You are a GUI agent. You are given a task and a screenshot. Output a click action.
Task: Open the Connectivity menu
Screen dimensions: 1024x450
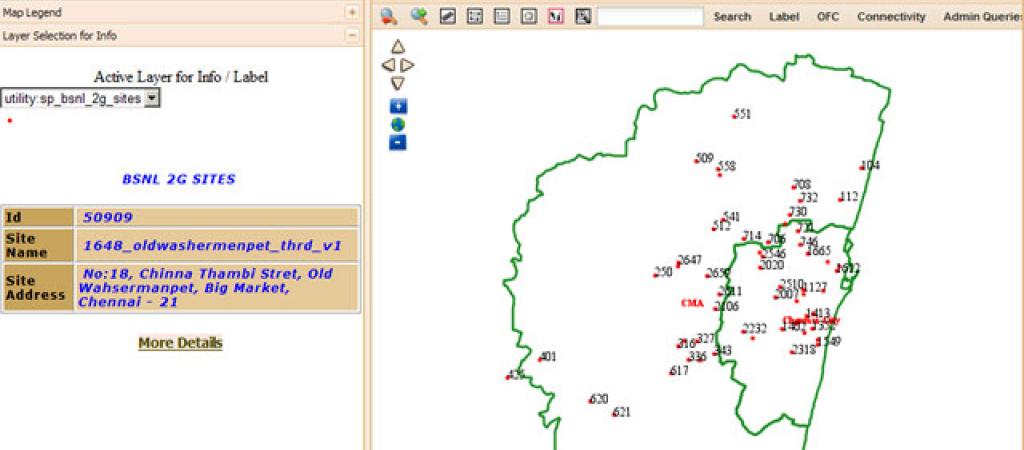pyautogui.click(x=891, y=17)
